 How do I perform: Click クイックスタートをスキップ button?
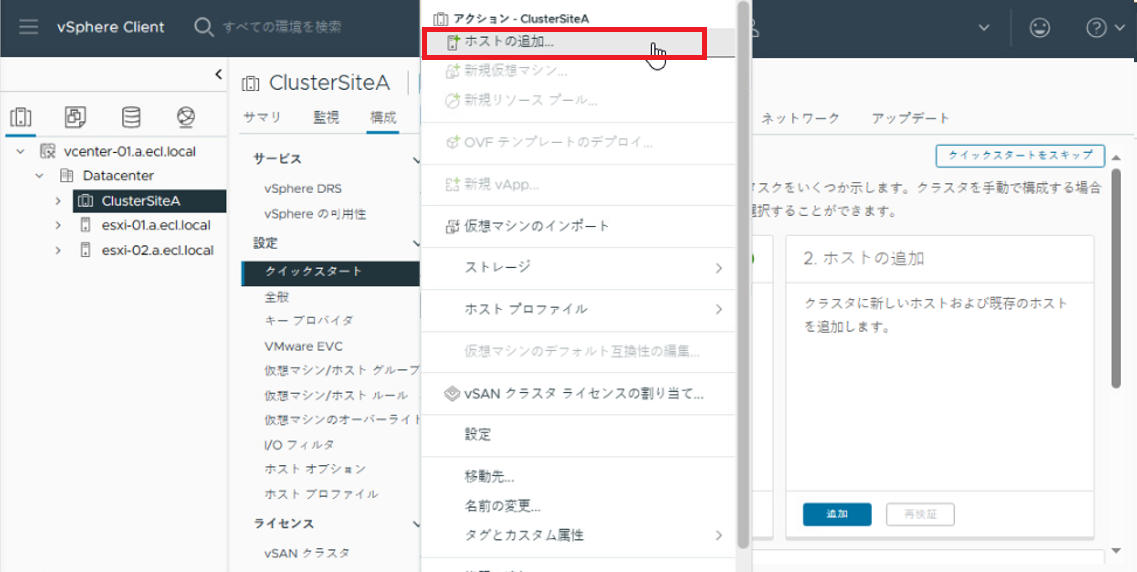1020,156
